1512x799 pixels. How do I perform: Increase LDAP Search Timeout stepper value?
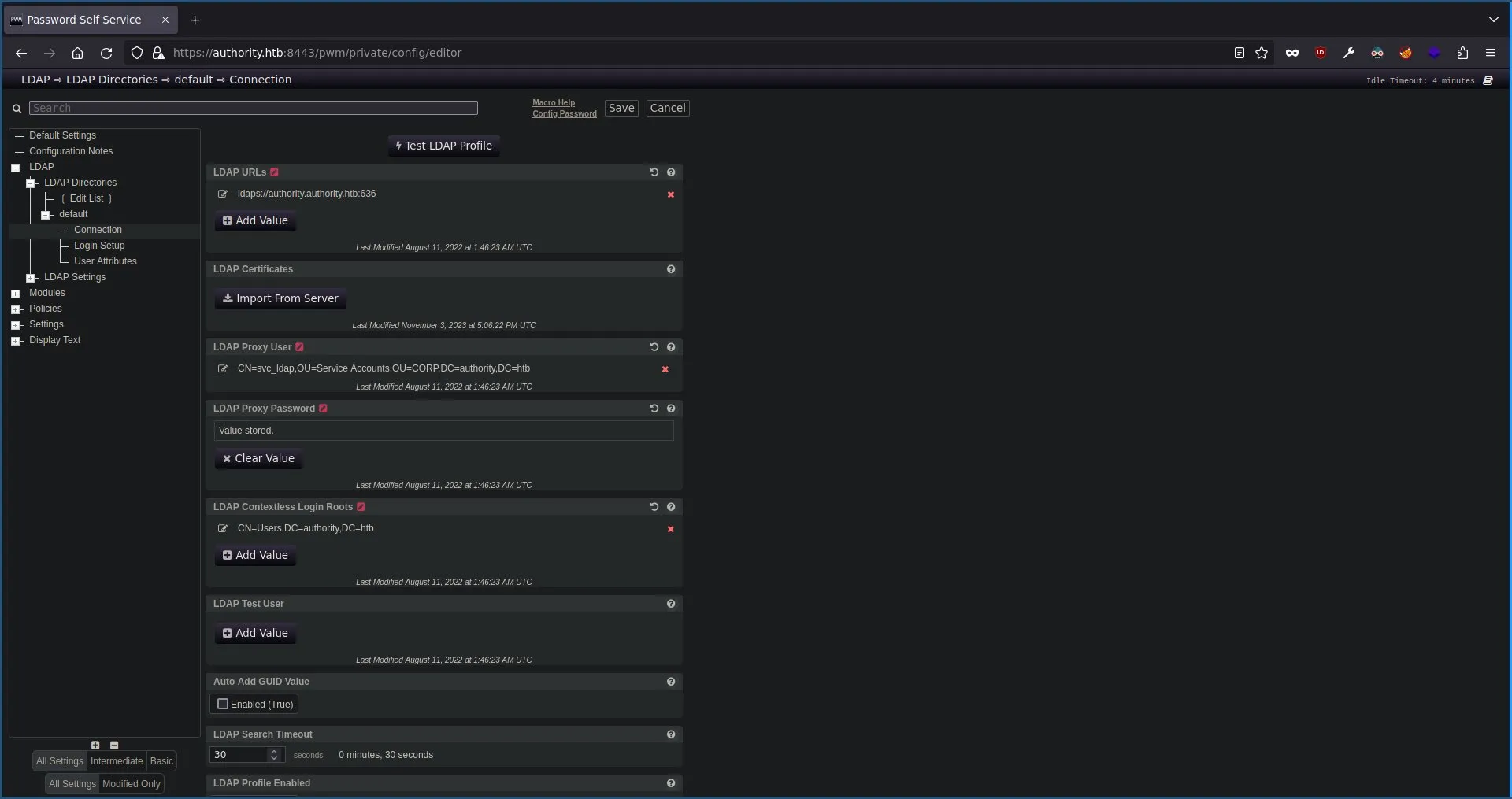274,751
